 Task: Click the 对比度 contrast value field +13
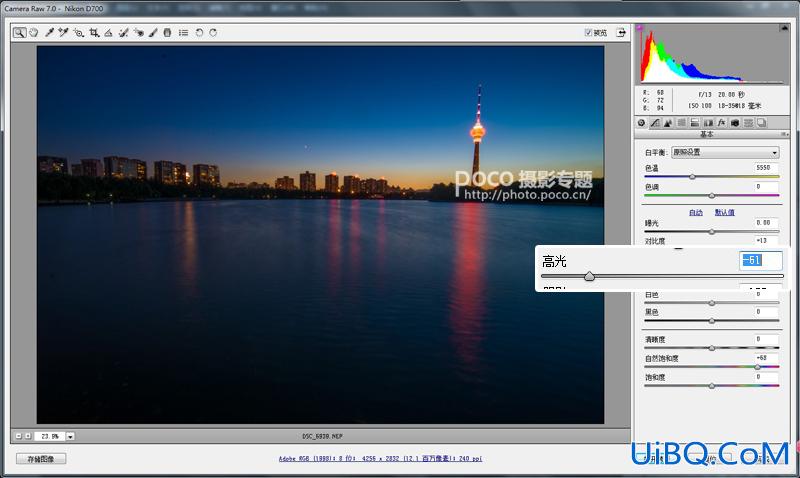(x=766, y=240)
